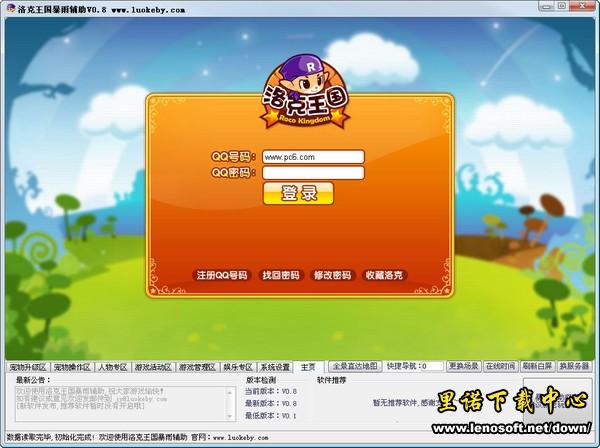Click the Roco Kingdom logo
The height and width of the screenshot is (448, 600).
click(x=305, y=92)
